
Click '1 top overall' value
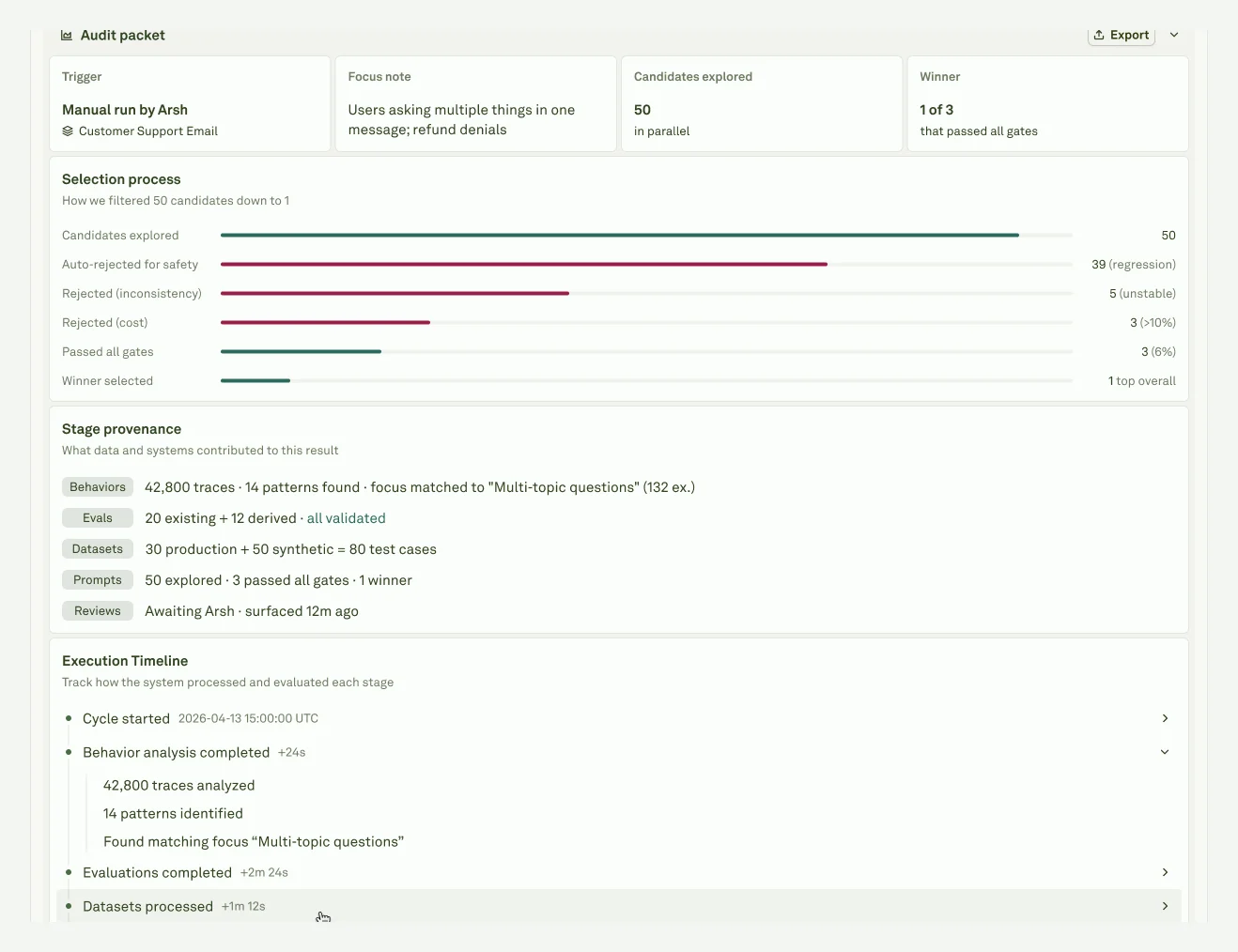point(1142,381)
